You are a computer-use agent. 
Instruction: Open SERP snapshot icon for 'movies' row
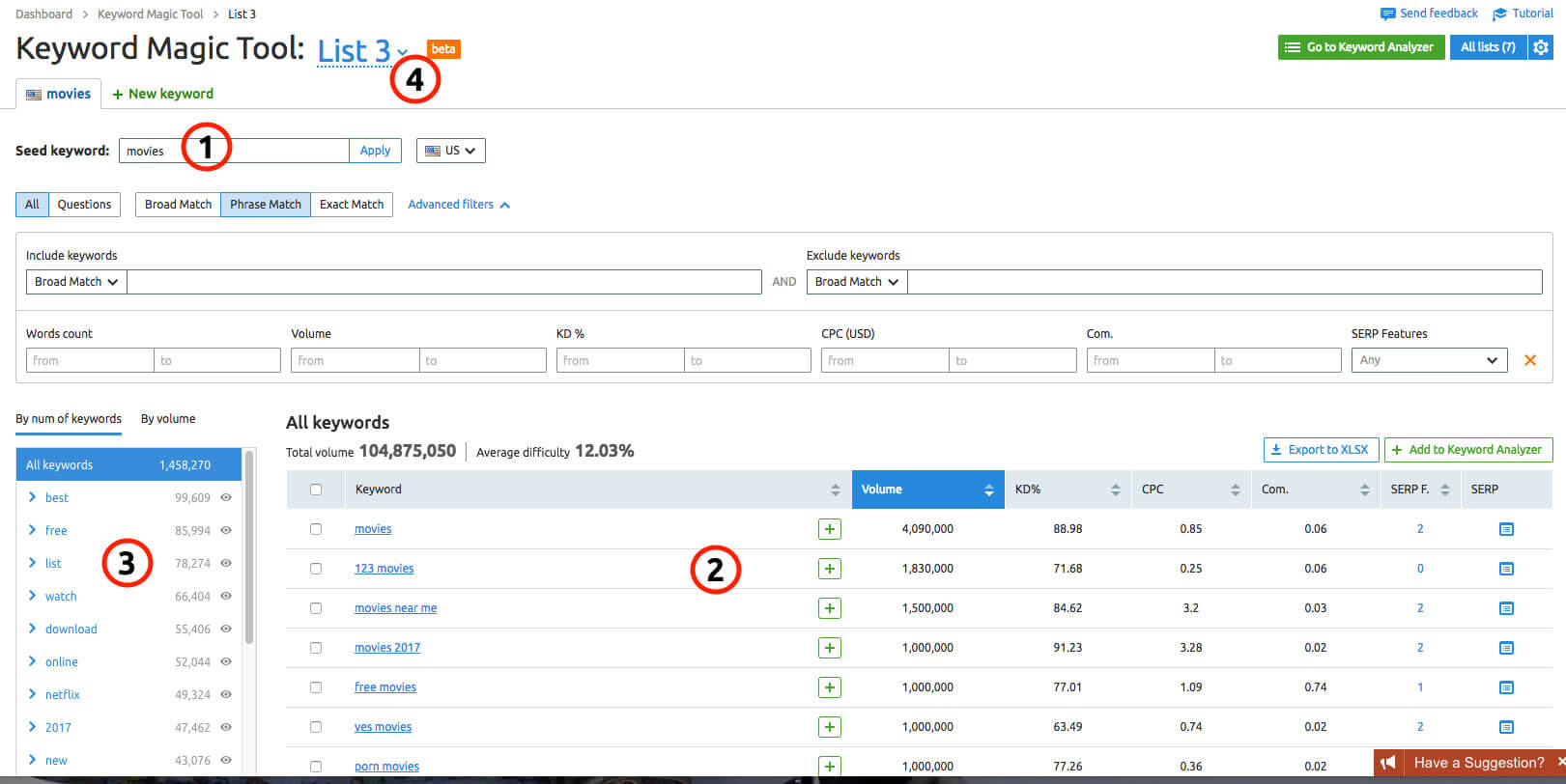coord(1505,529)
